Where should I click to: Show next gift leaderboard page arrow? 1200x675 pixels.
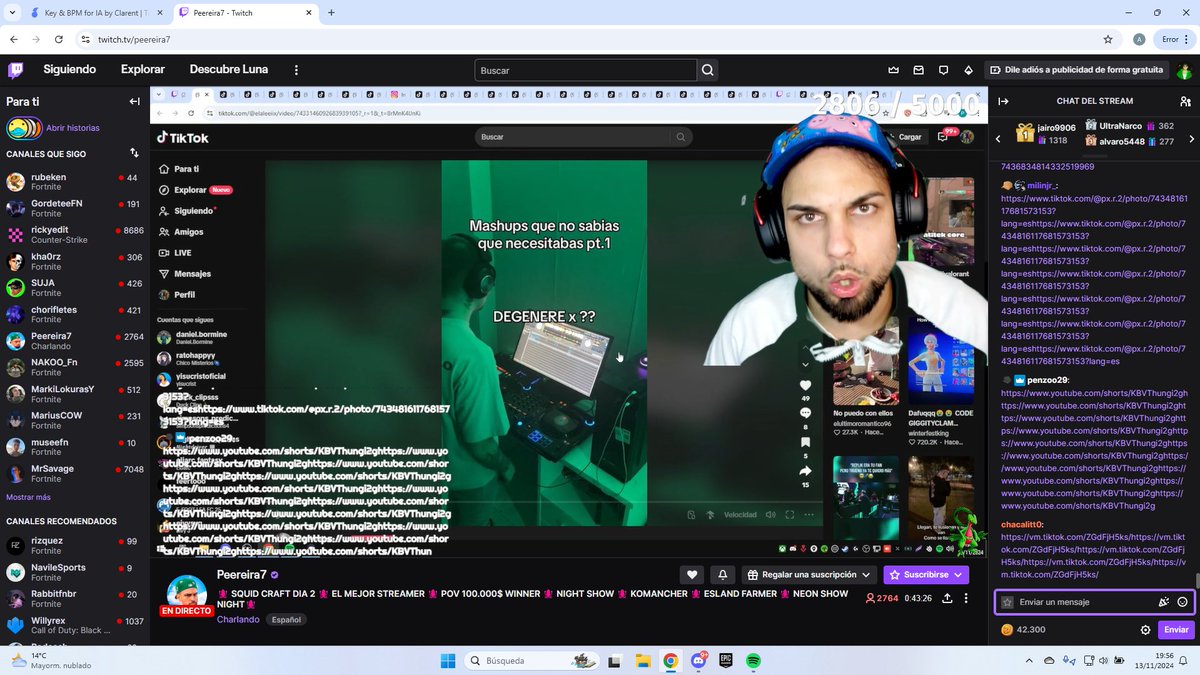tap(1190, 139)
